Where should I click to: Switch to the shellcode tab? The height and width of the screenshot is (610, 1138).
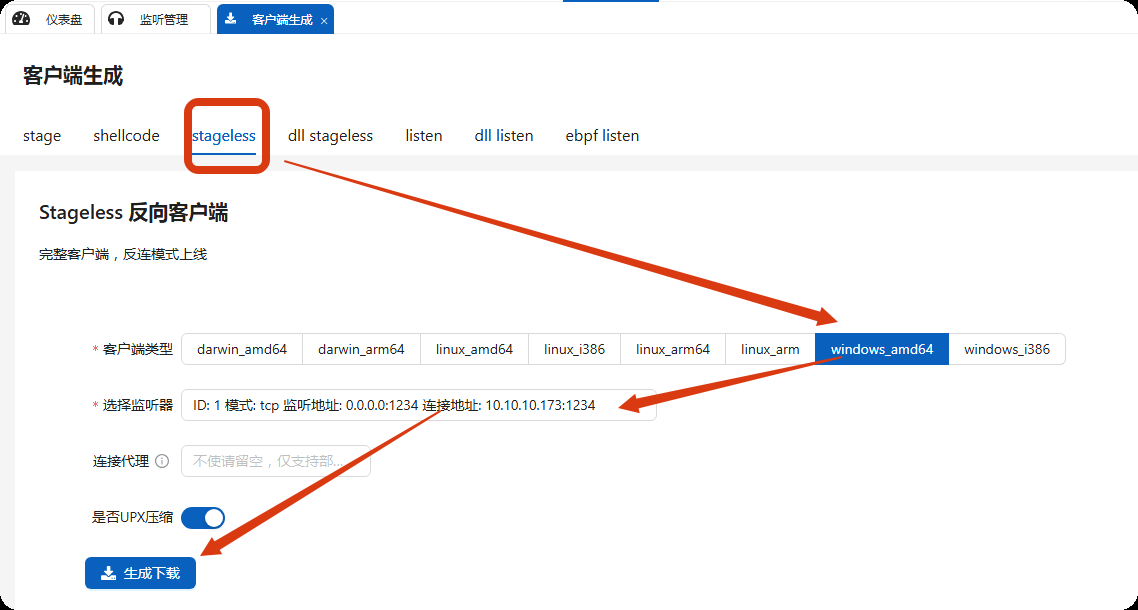[126, 135]
